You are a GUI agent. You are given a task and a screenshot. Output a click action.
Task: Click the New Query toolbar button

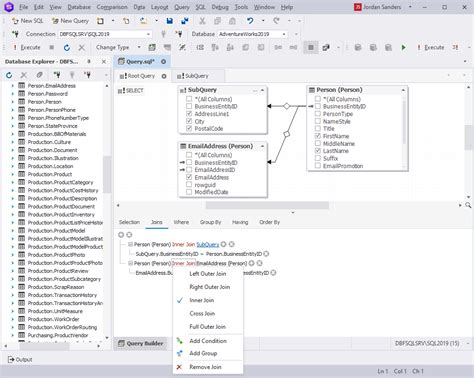coord(71,21)
